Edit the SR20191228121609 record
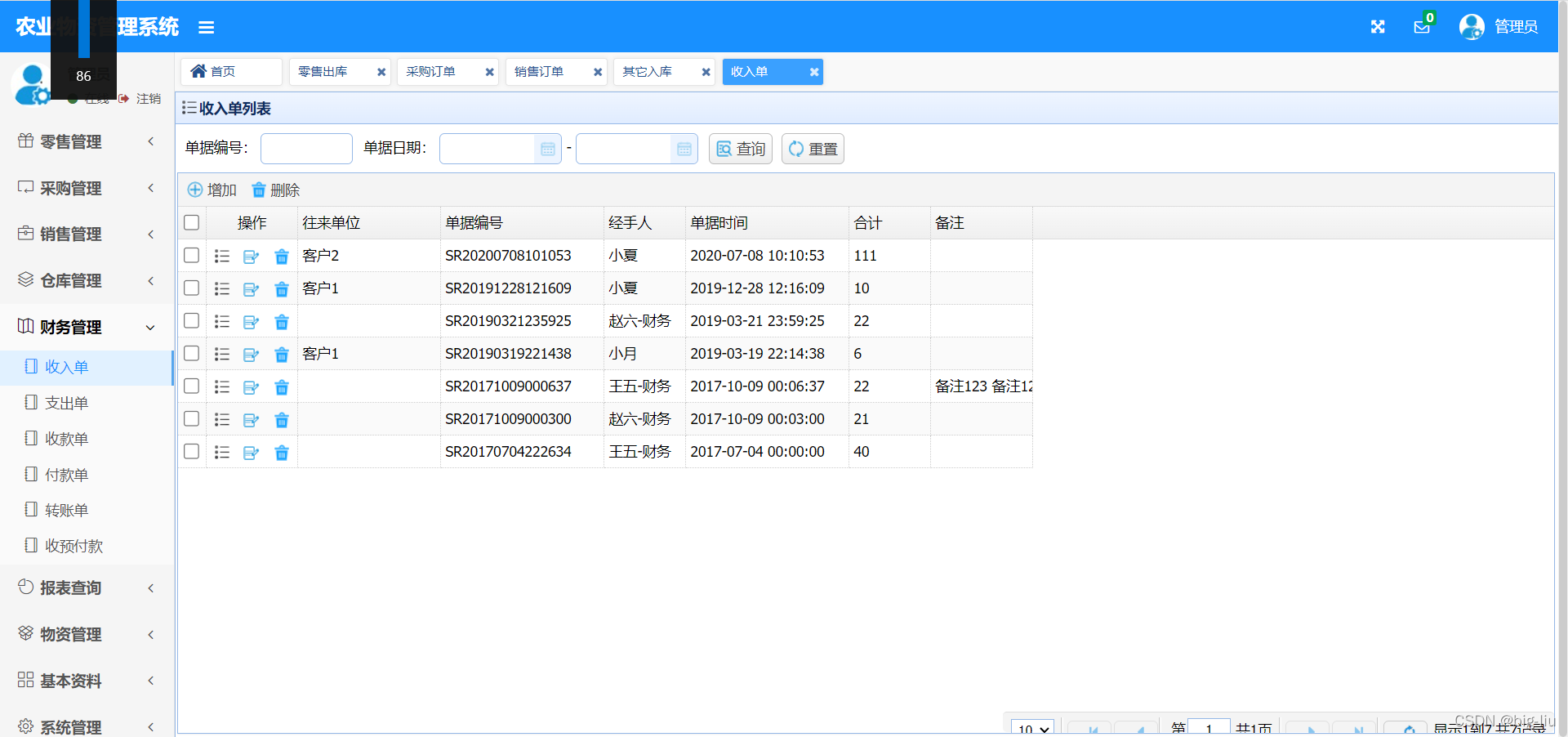 click(252, 289)
